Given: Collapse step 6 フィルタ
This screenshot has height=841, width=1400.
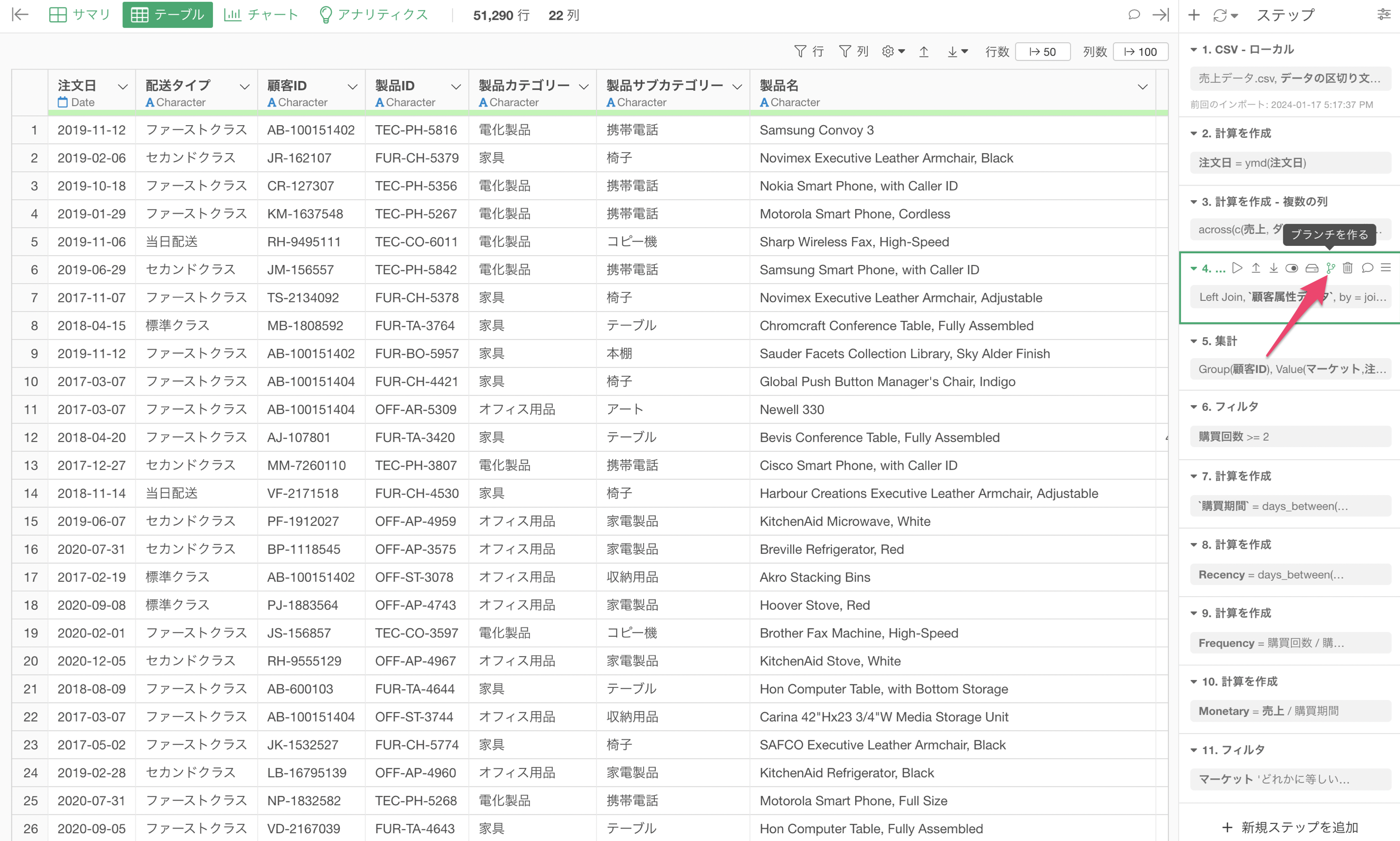Looking at the screenshot, I should [1194, 407].
